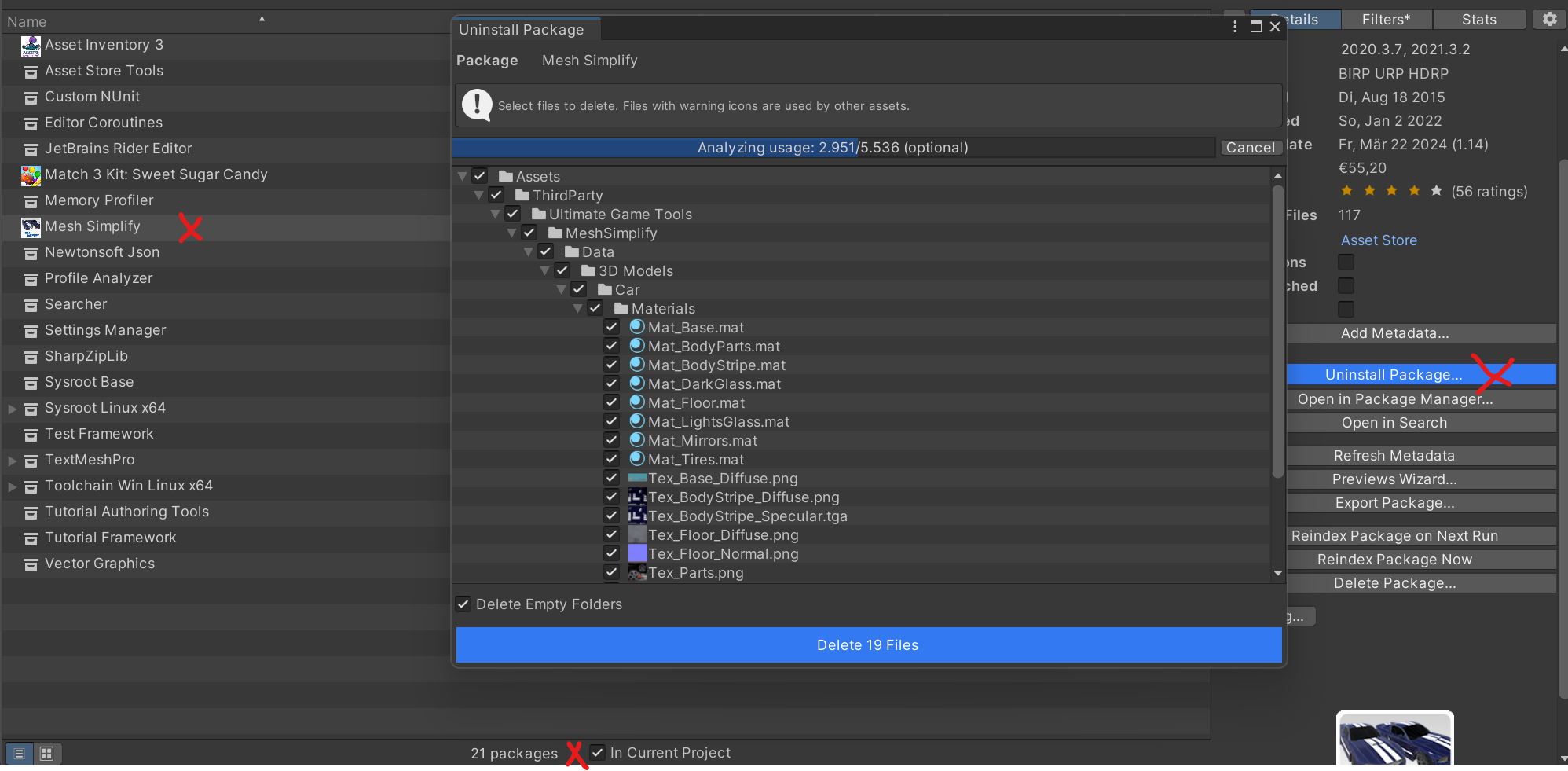The height and width of the screenshot is (771, 1568).
Task: Uncheck the Car folder checkbox
Action: 579,289
